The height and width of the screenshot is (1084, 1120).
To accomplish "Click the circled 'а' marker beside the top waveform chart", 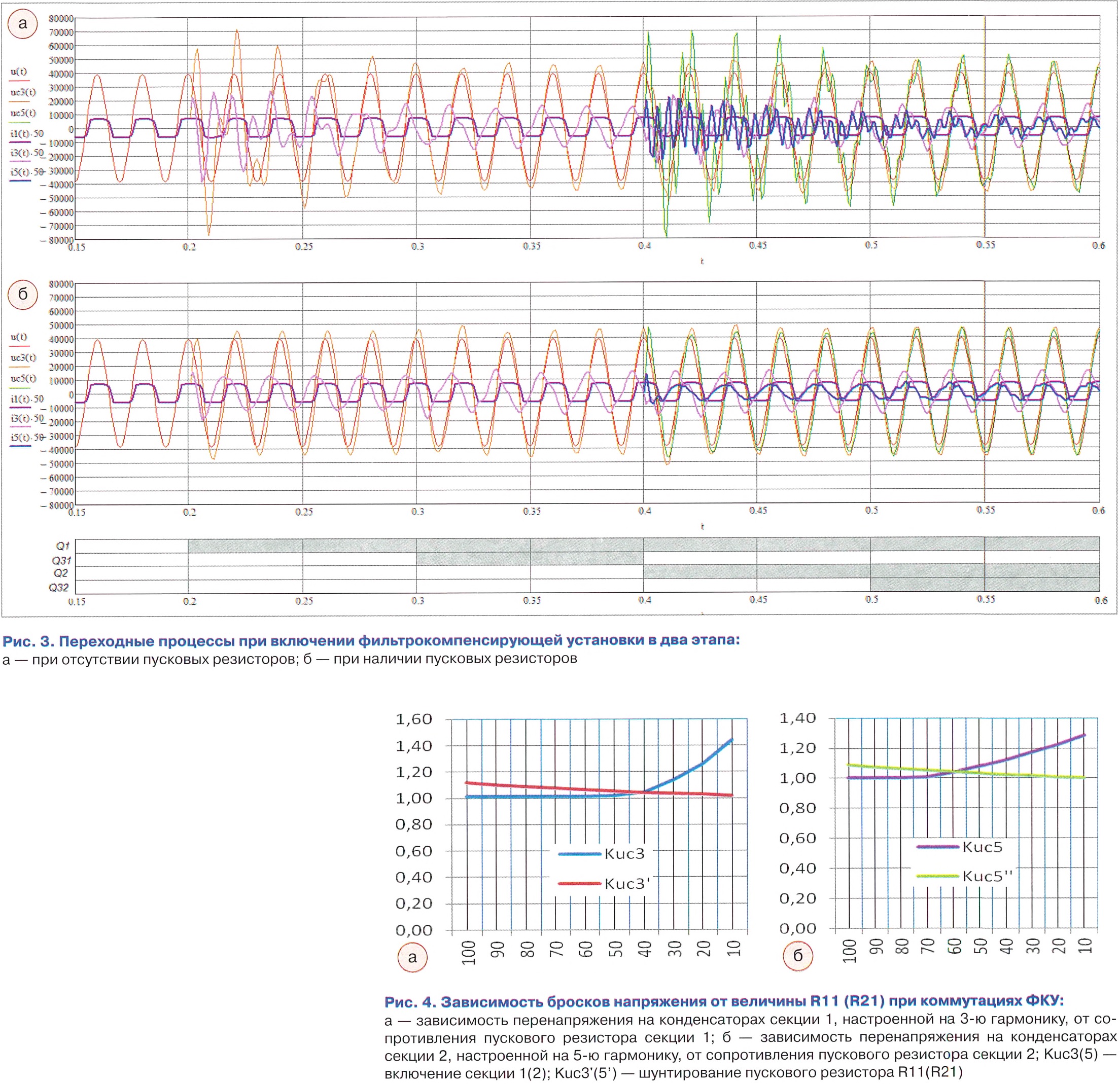I will 22,23.
